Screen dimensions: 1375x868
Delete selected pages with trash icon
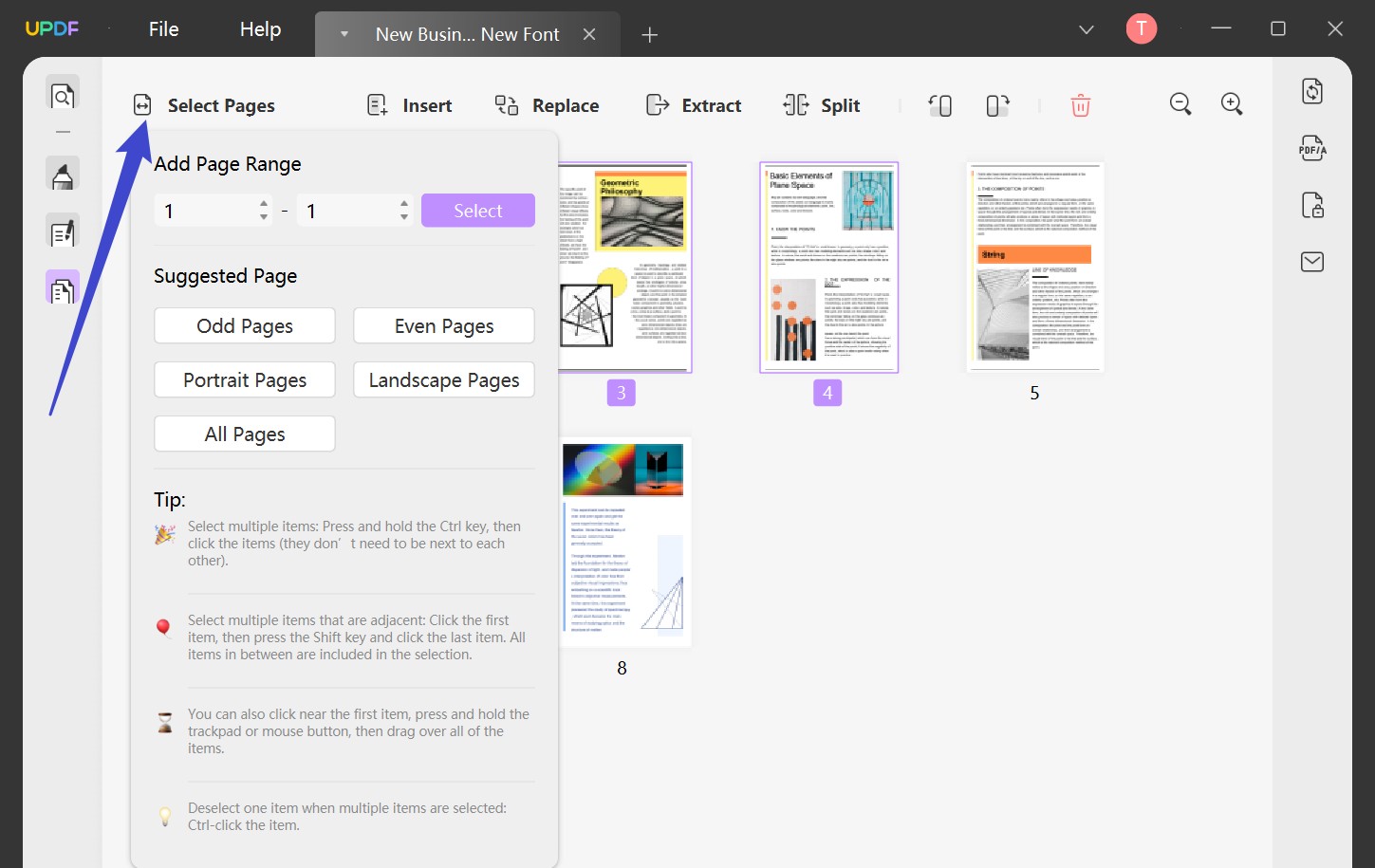(1081, 105)
